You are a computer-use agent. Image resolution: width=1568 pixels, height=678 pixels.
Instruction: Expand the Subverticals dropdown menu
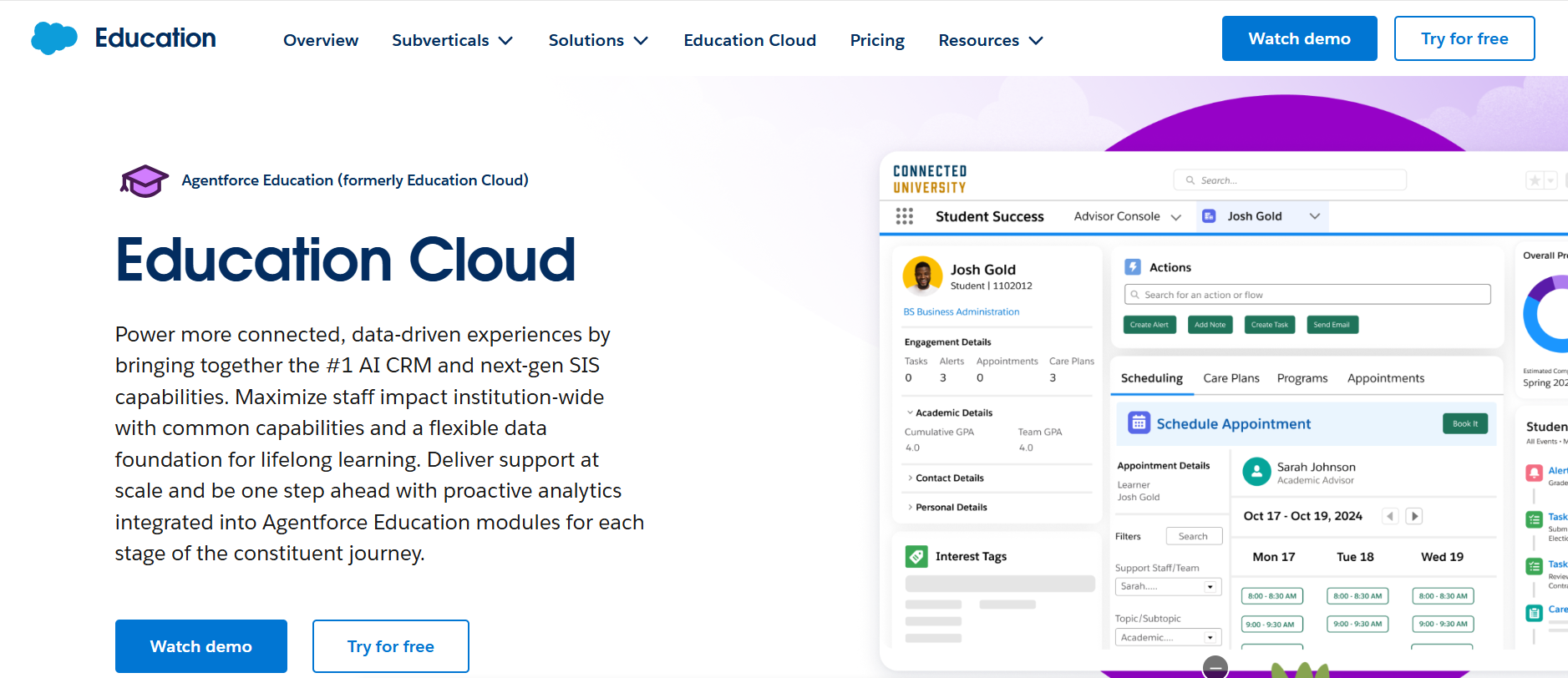coord(452,40)
